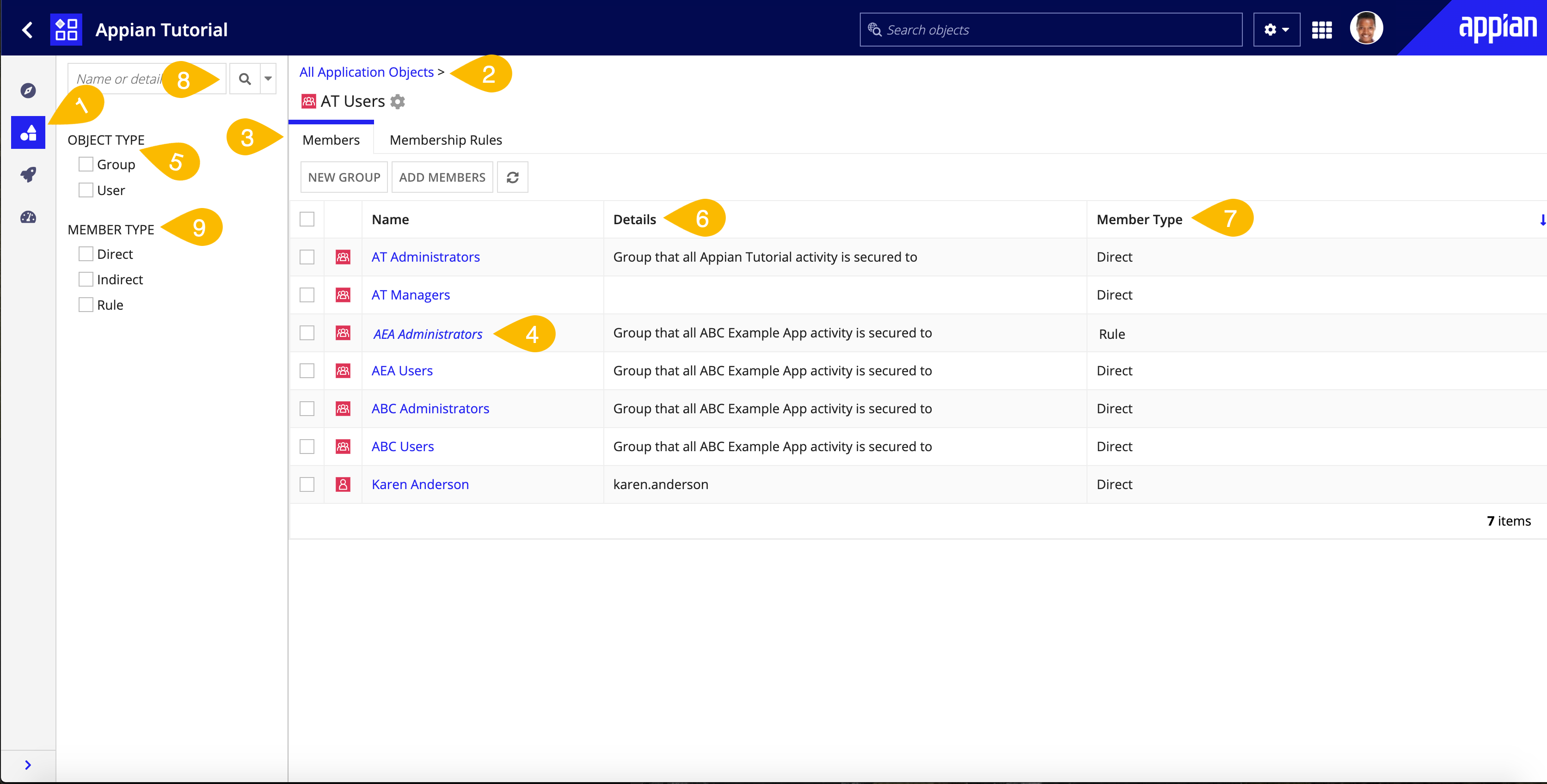Open the Karen Anderson user link

click(420, 484)
